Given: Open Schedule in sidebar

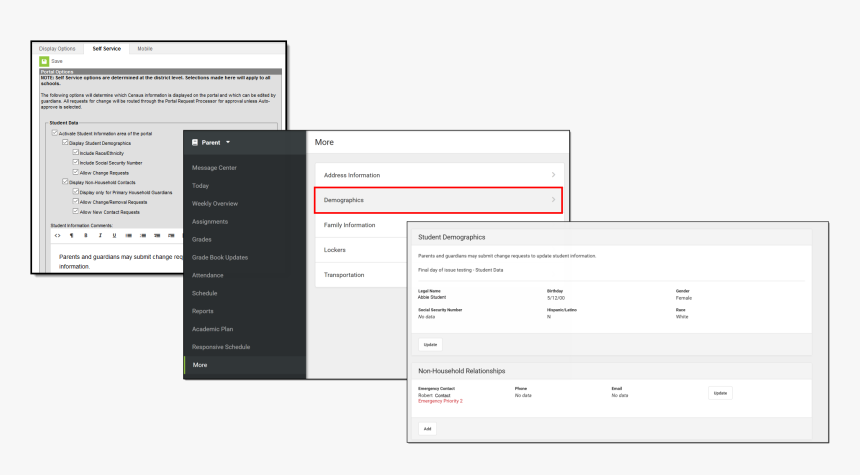Looking at the screenshot, I should [x=205, y=293].
